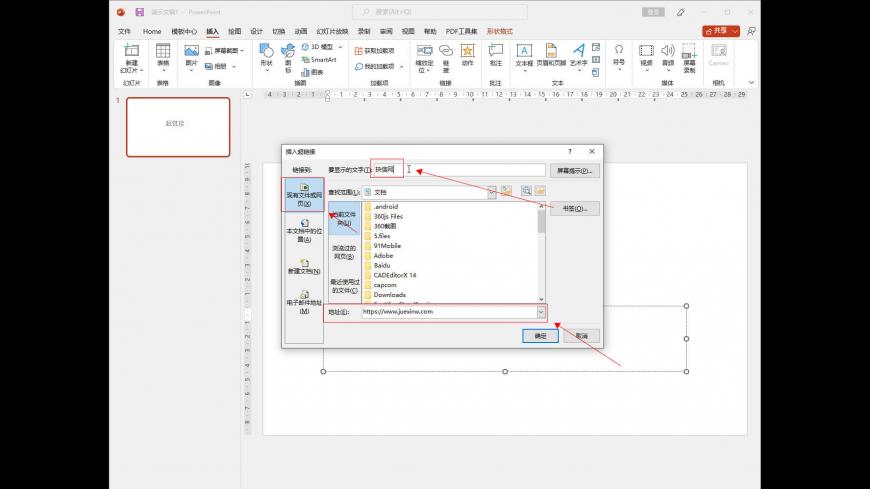This screenshot has height=489, width=870.
Task: Click the 文本框 icon in ribbon
Action: click(524, 50)
